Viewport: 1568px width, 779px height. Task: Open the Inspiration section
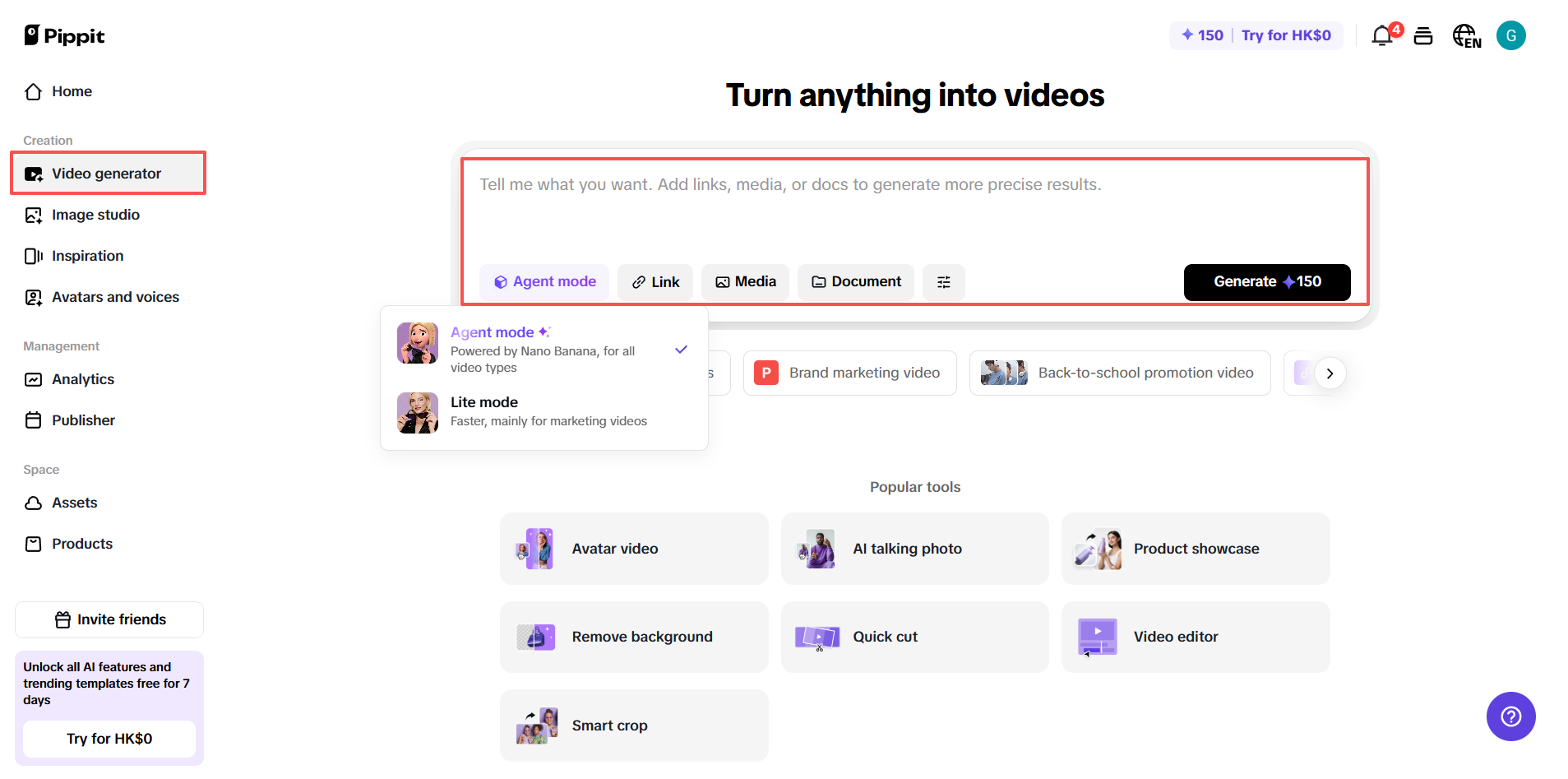tap(86, 256)
